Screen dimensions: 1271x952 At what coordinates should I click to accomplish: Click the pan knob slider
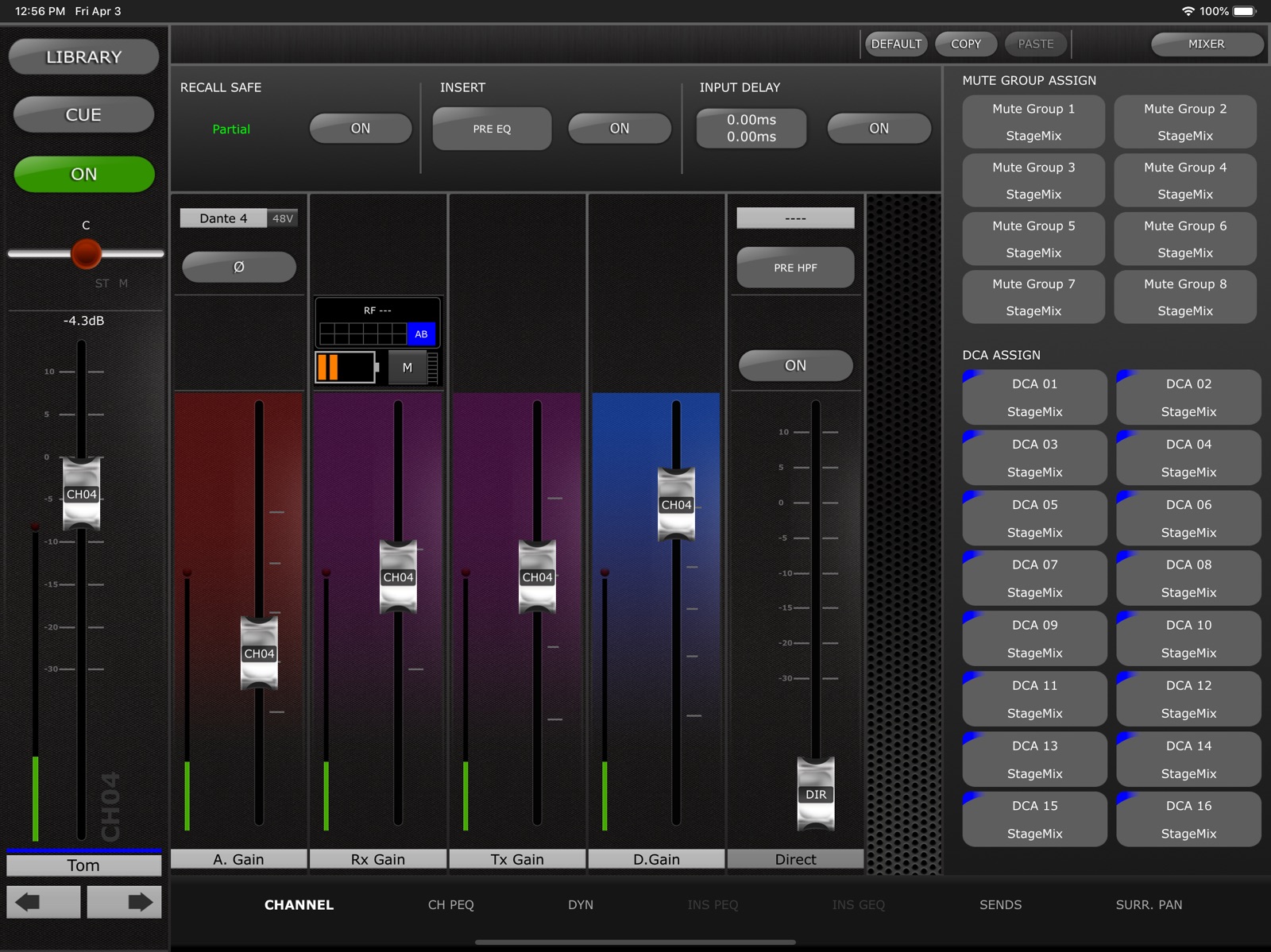87,254
